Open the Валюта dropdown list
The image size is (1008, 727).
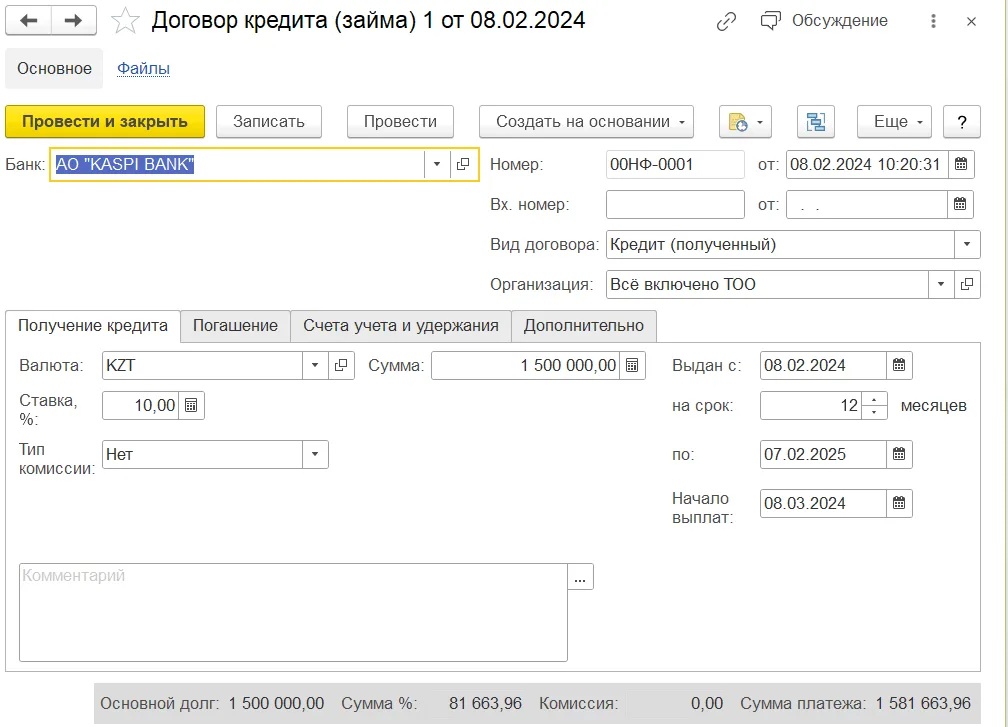point(315,366)
